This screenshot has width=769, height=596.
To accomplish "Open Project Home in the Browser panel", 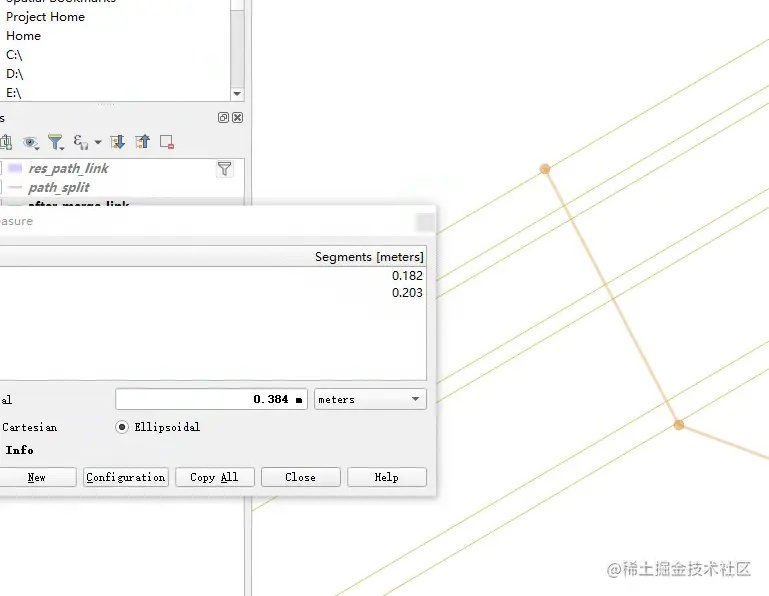I will point(45,17).
